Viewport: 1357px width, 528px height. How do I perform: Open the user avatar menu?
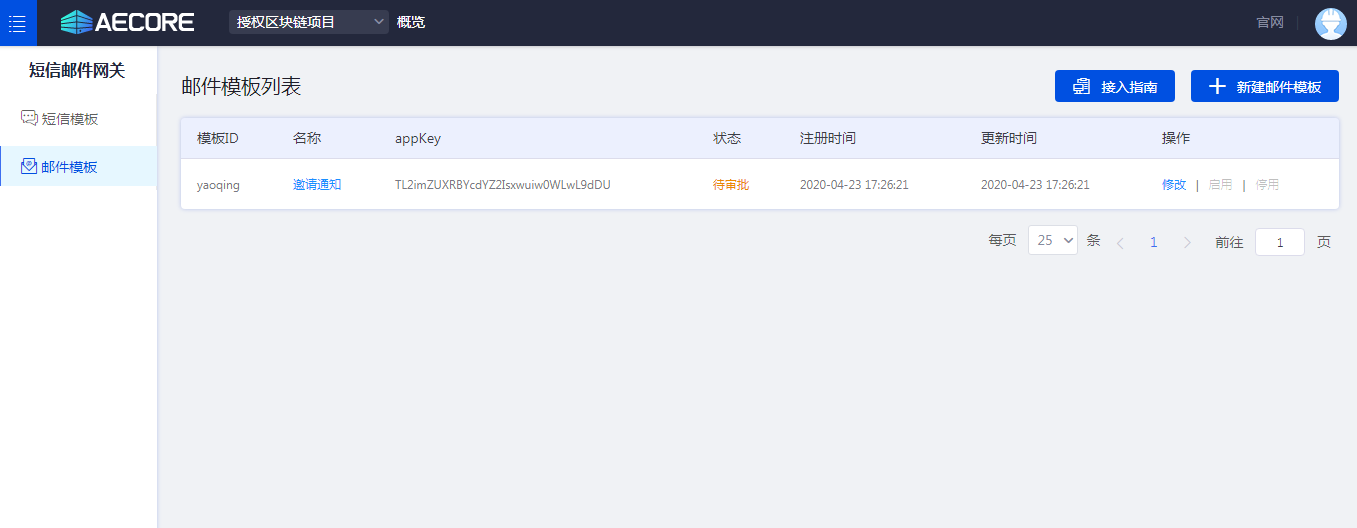coord(1330,23)
